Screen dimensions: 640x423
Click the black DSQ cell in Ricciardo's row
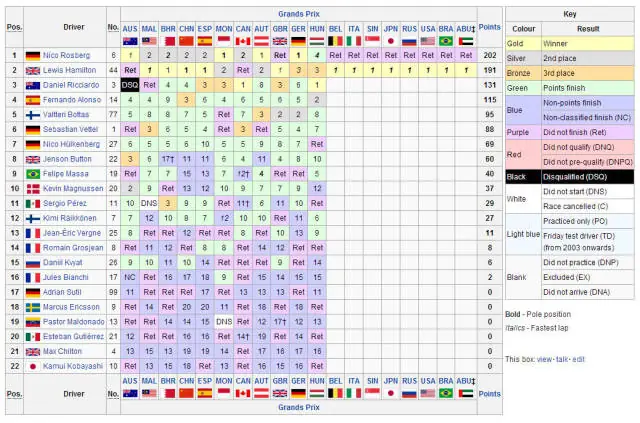click(x=129, y=86)
